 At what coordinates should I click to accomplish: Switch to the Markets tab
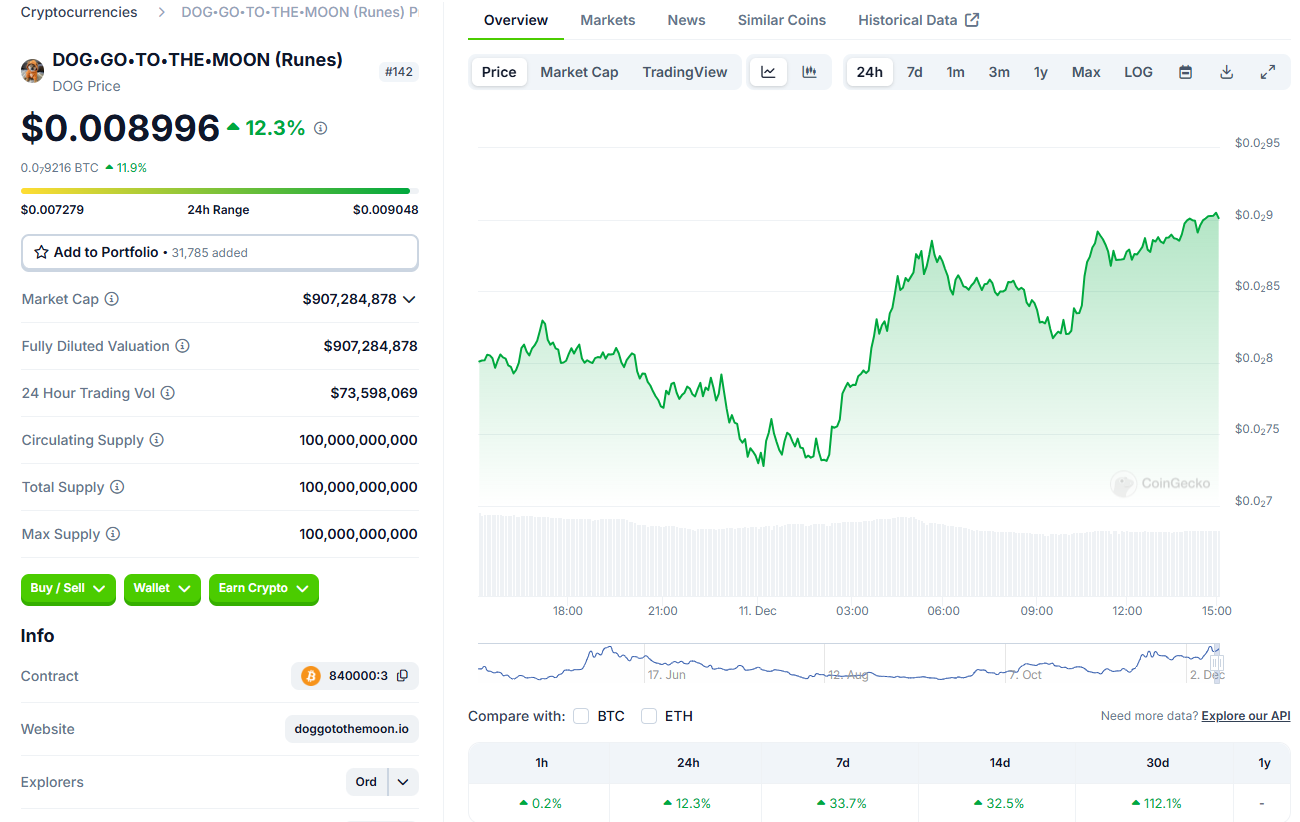pos(608,20)
